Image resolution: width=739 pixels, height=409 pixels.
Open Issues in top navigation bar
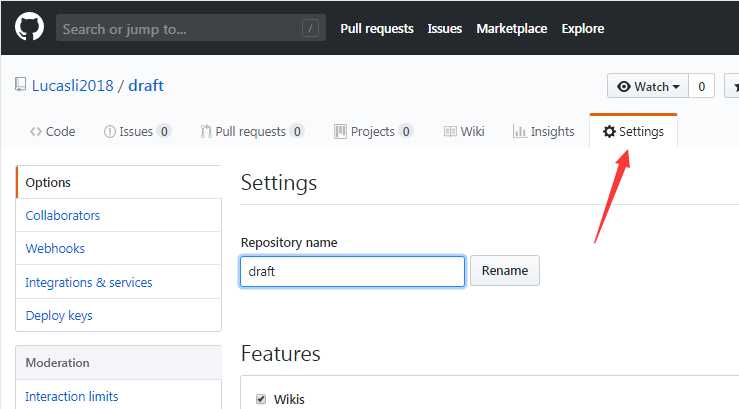pos(445,28)
